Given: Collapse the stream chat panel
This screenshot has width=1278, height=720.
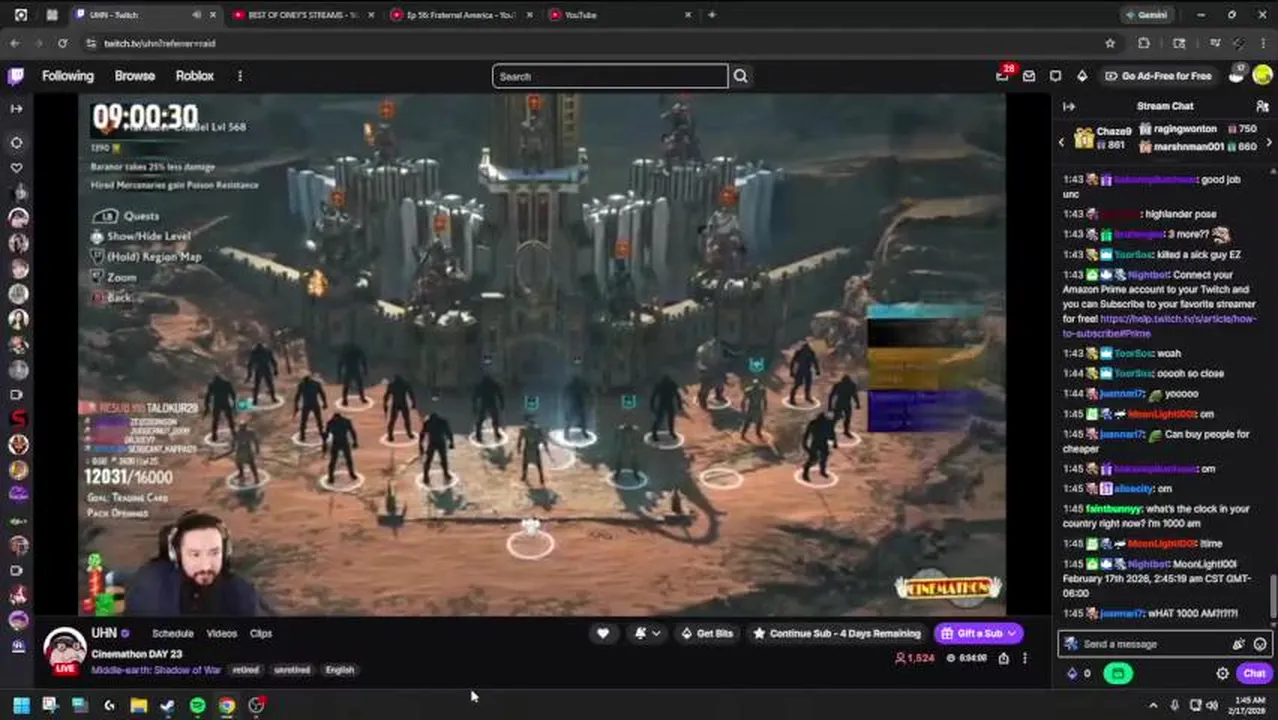Looking at the screenshot, I should (x=1069, y=106).
